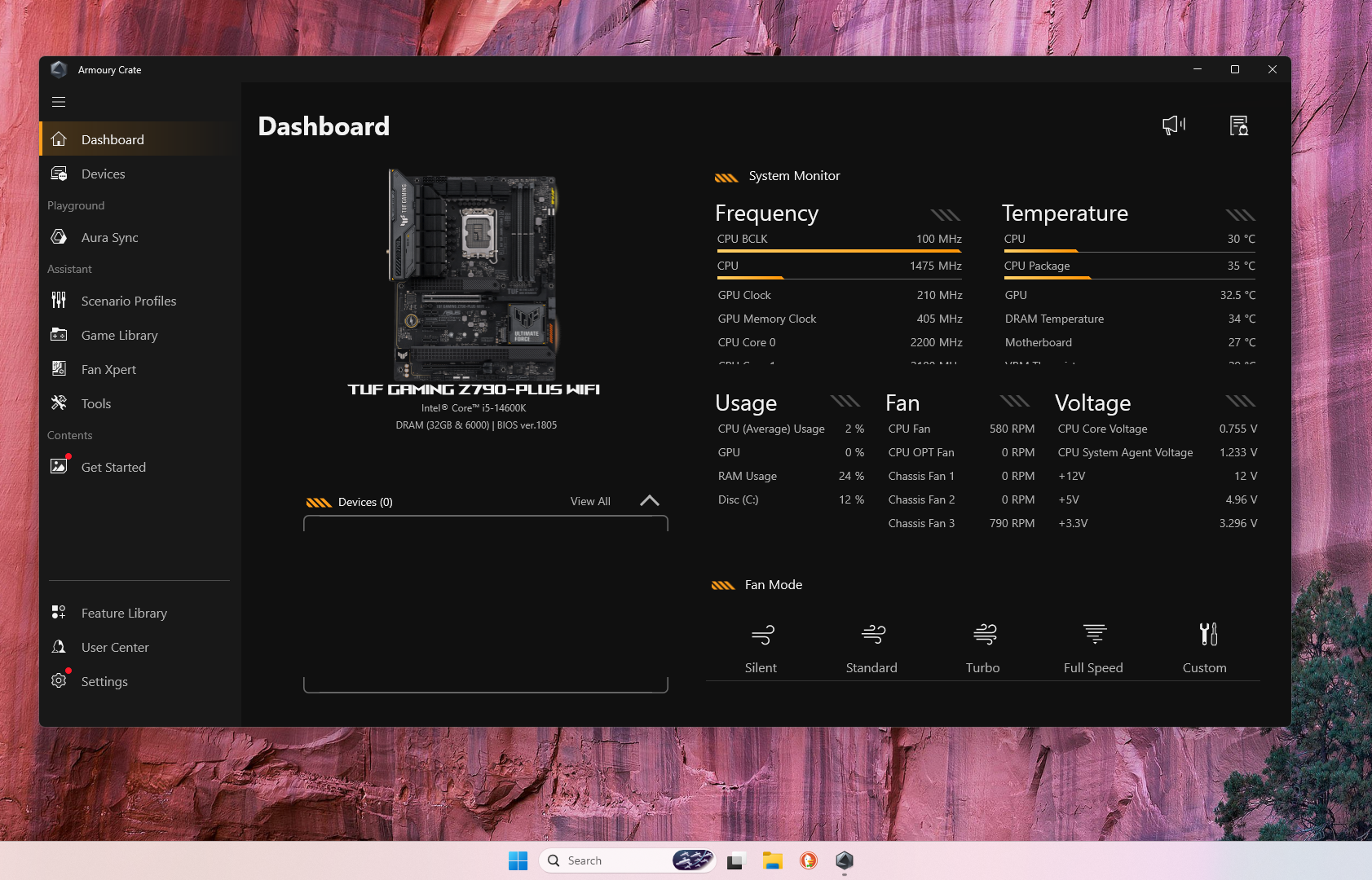Click the Armoury Crate logo in title bar
Viewport: 1372px width, 880px height.
[59, 69]
